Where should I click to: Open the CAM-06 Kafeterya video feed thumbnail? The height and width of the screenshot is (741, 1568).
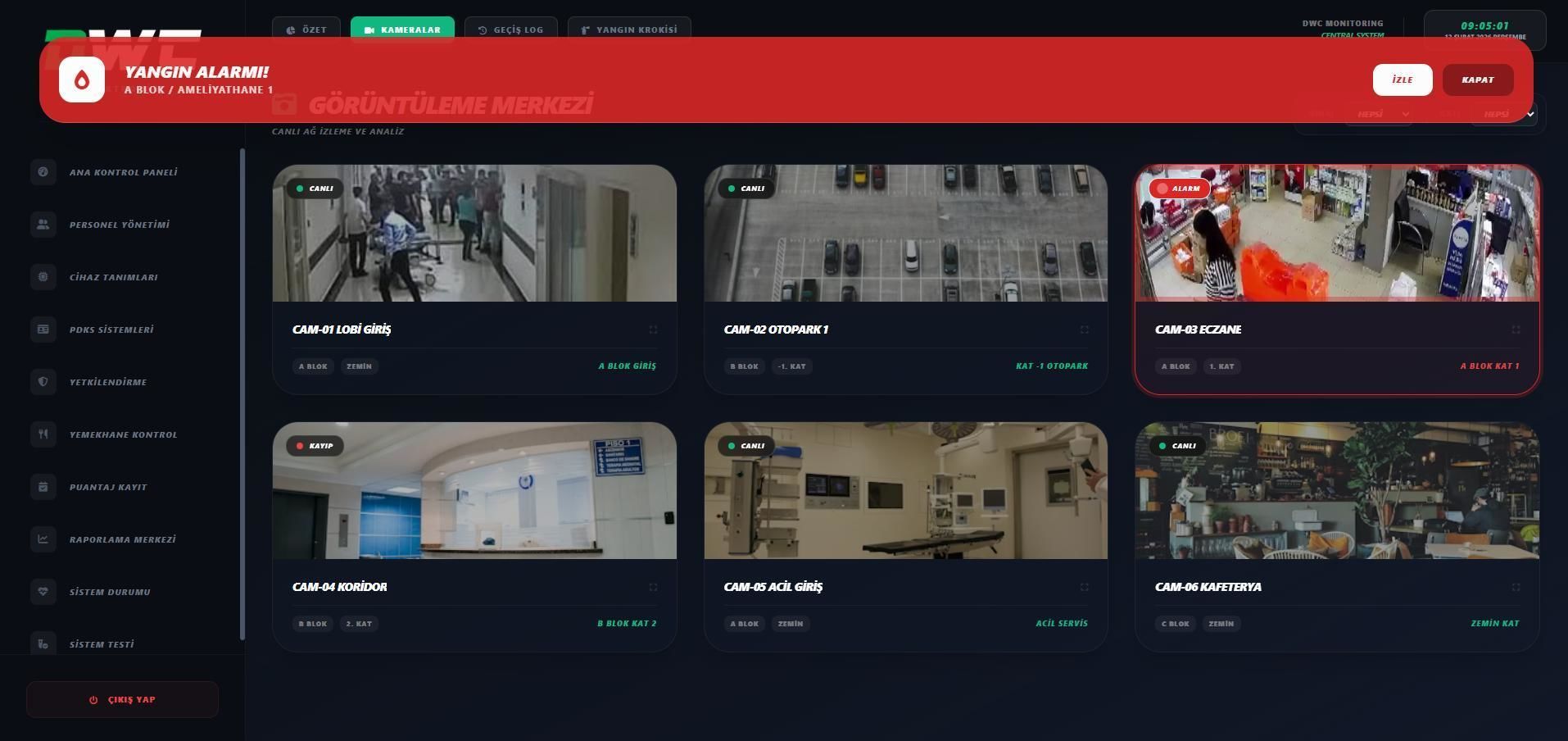(1335, 489)
